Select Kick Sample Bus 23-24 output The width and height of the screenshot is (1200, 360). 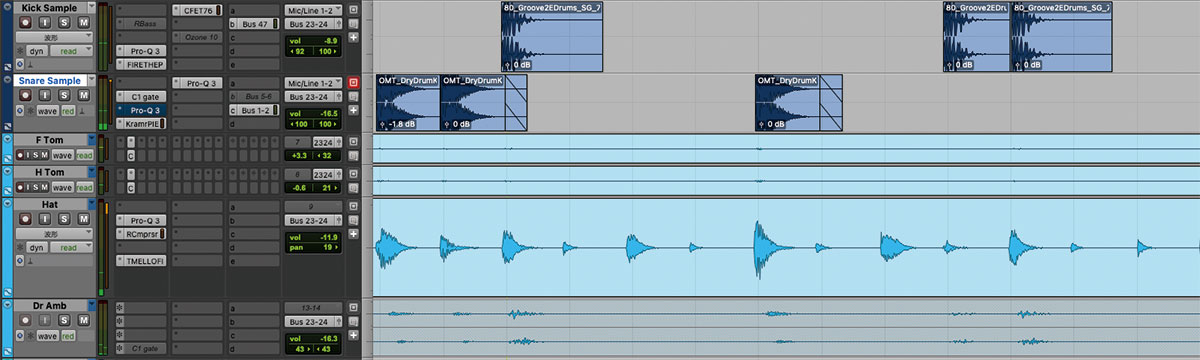point(313,24)
